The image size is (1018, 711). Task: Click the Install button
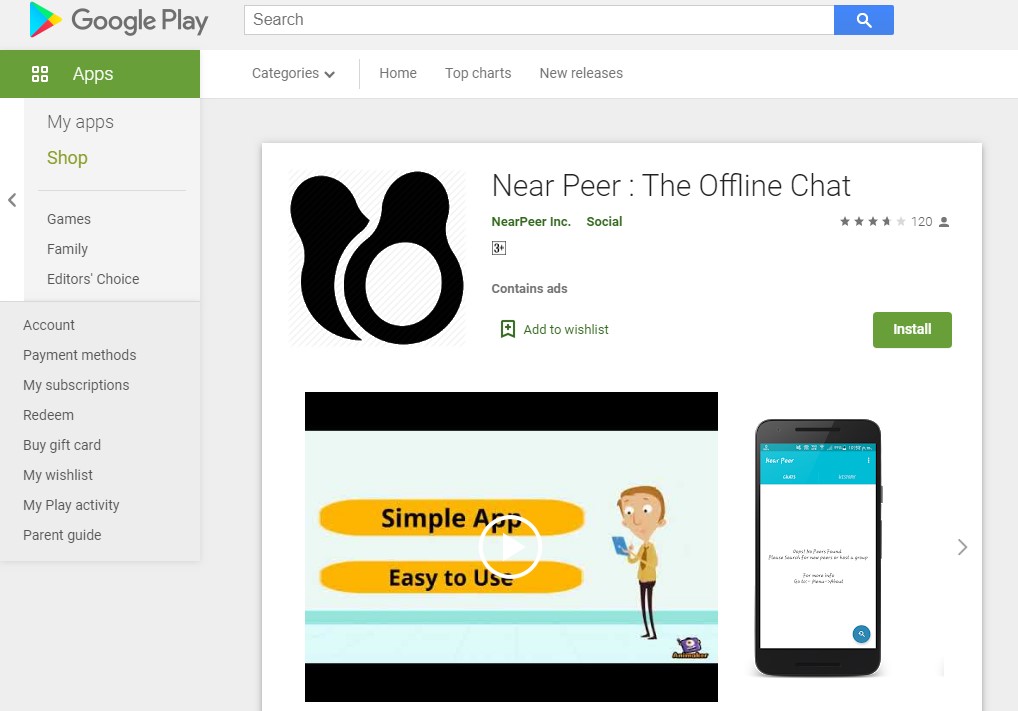pyautogui.click(x=912, y=330)
